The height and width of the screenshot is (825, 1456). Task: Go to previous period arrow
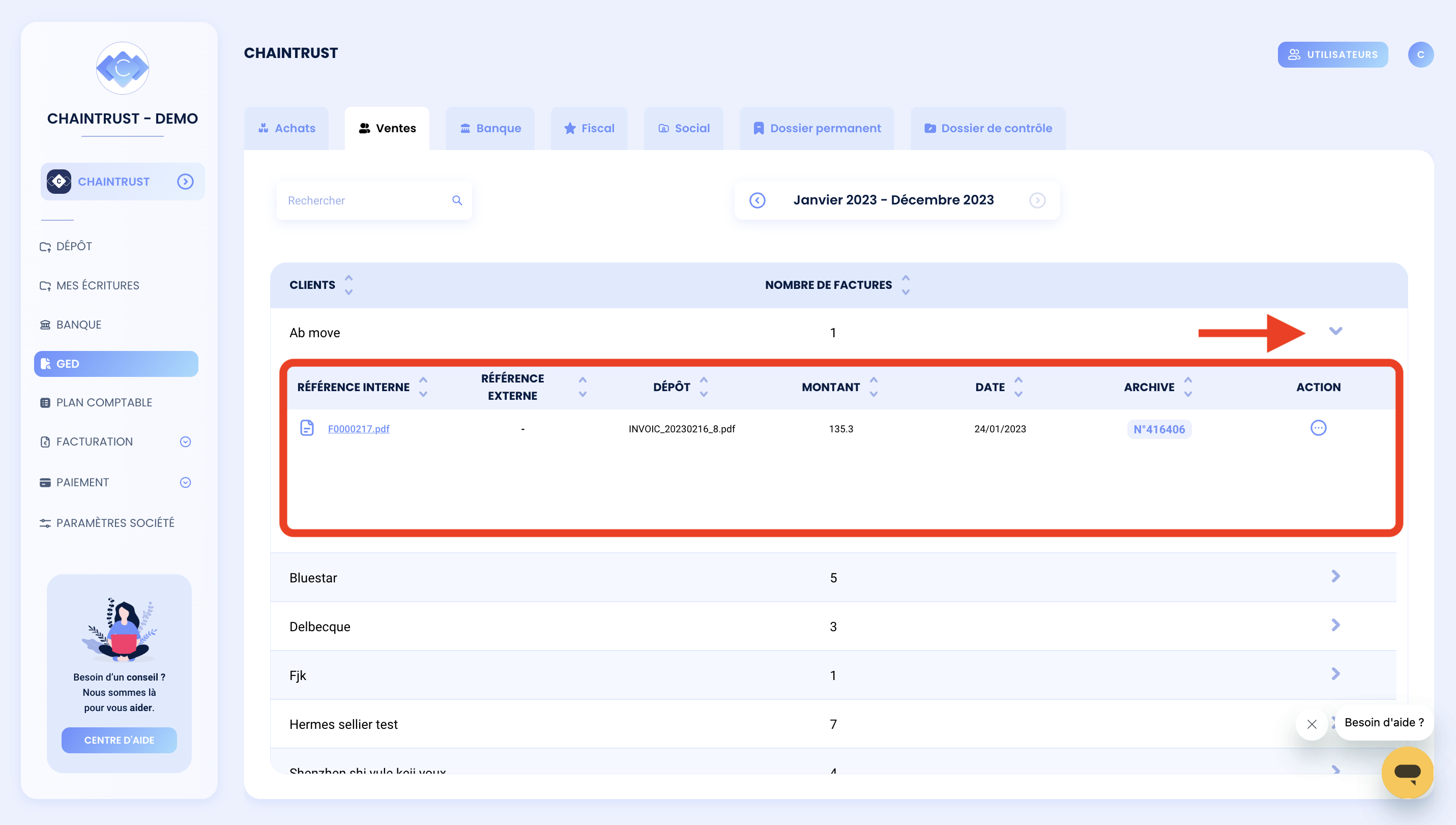(x=757, y=200)
